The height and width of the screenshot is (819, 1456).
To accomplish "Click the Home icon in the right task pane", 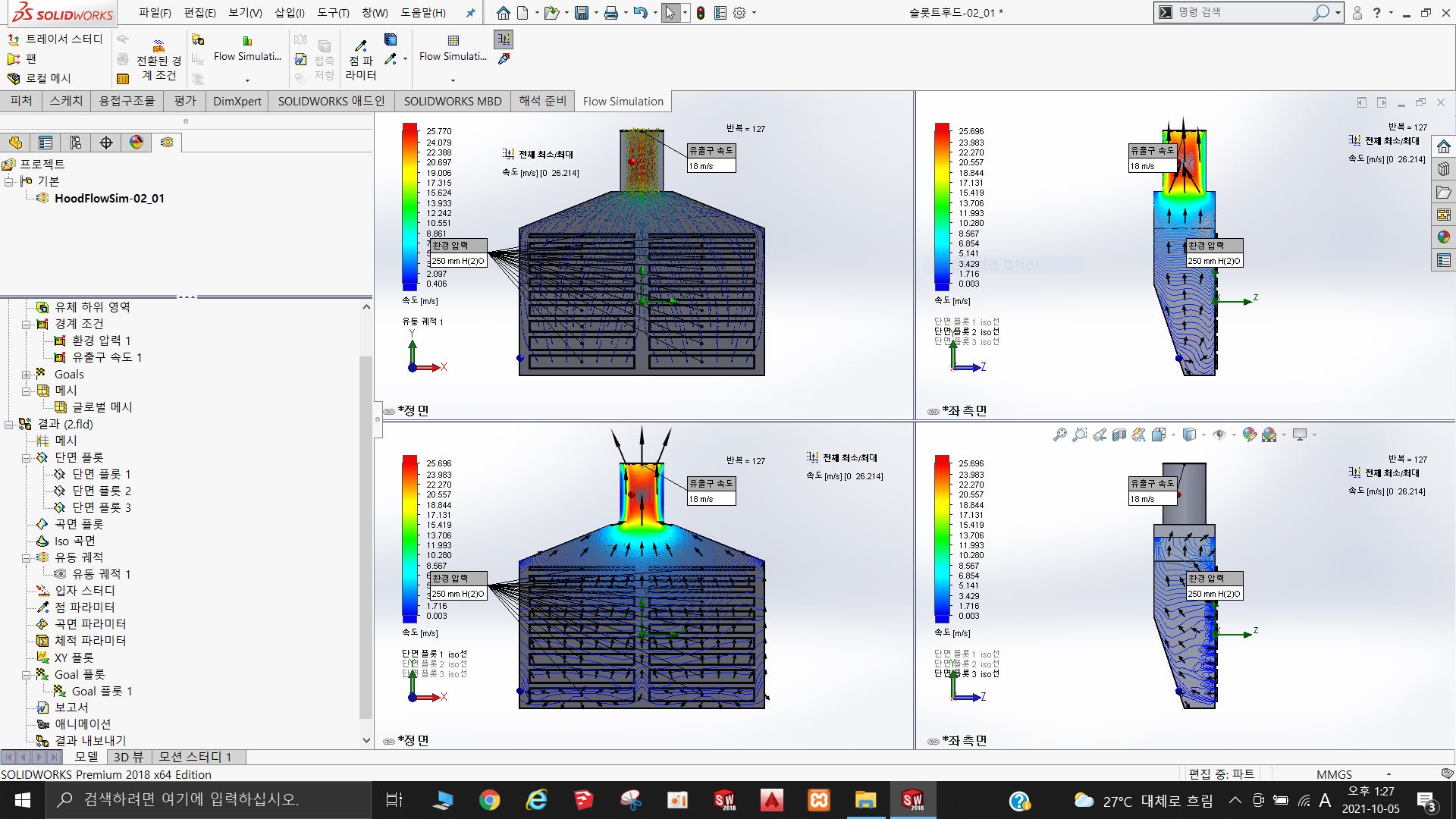I will [1443, 146].
